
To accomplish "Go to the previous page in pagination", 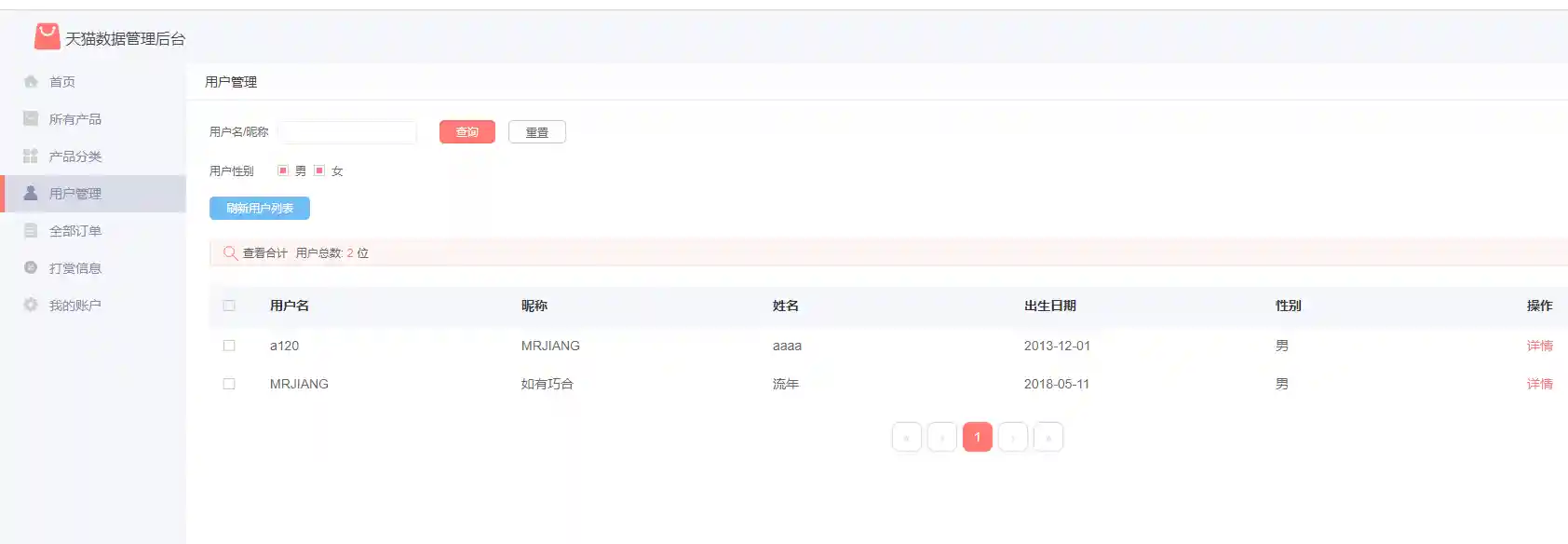I will pos(942,437).
